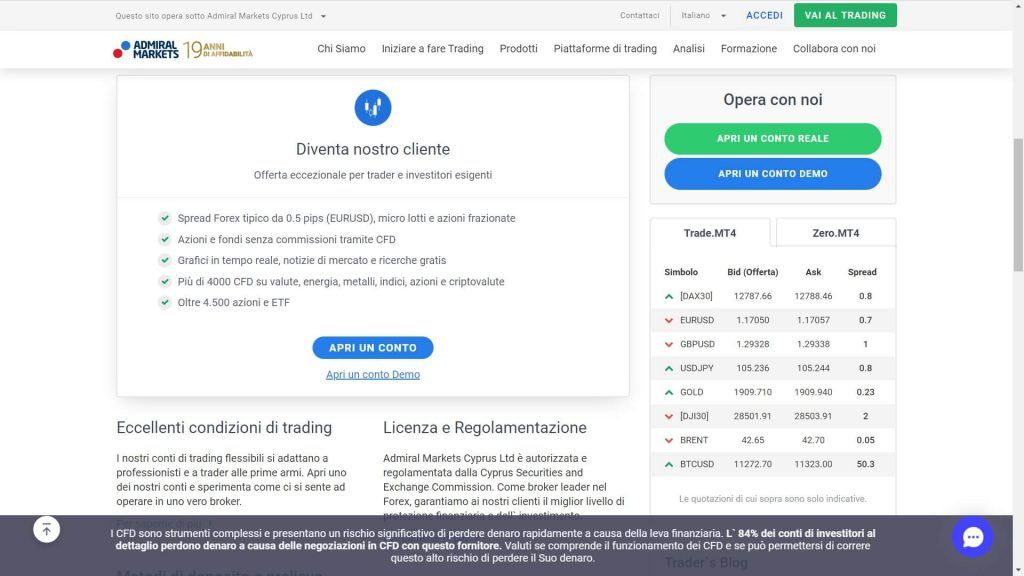Open the Chi Siamo menu
This screenshot has height=576, width=1024.
(x=342, y=48)
